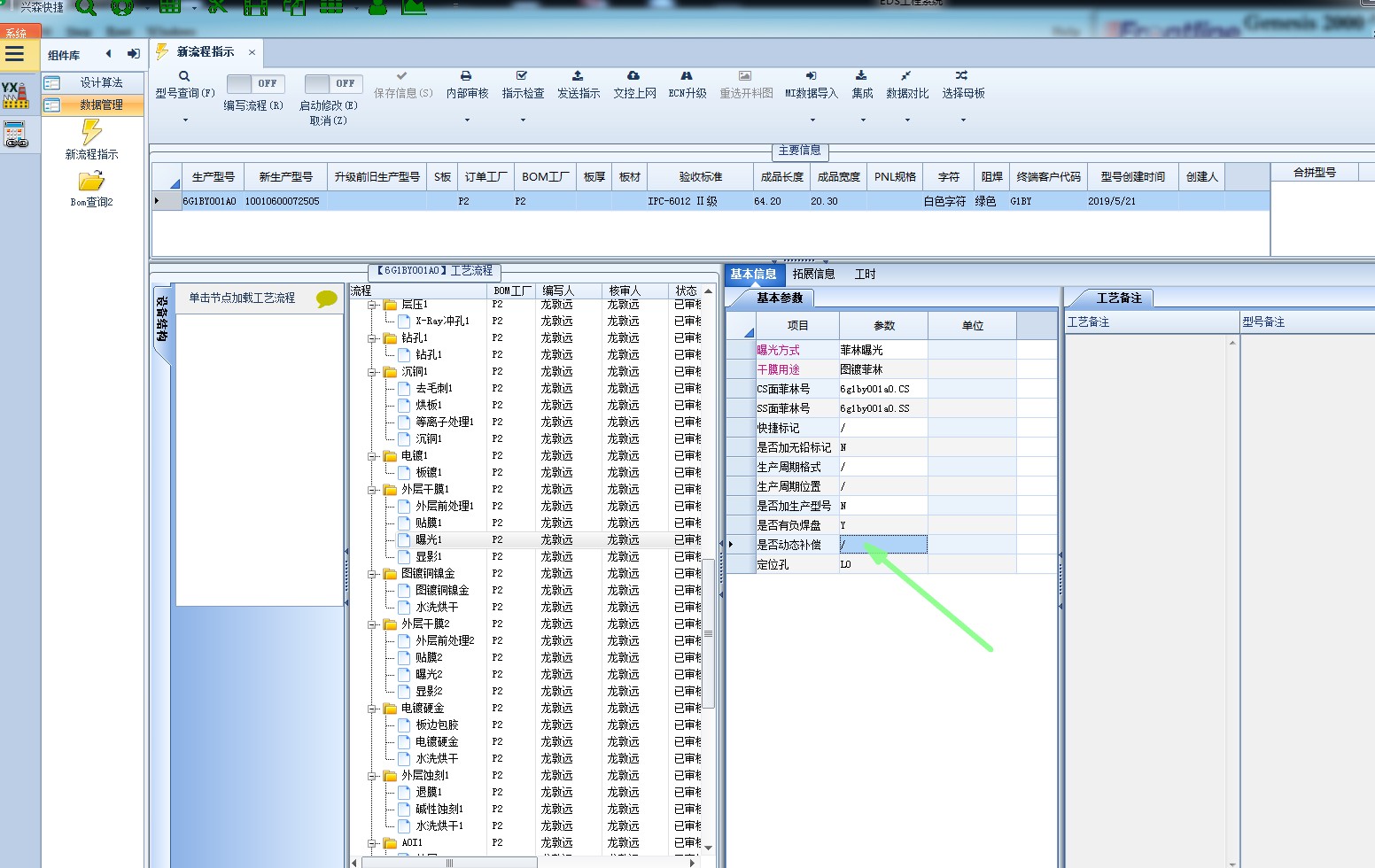This screenshot has width=1375, height=868.
Task: Click the 工艺备注 panel tab
Action: (1119, 298)
